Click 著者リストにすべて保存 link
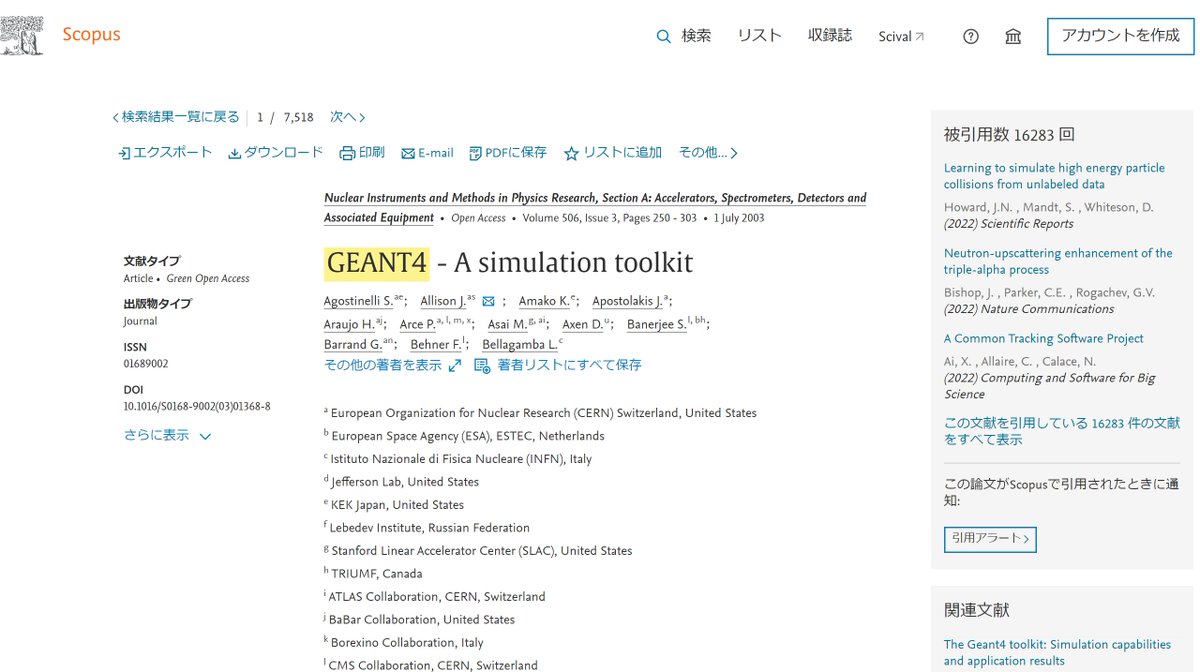This screenshot has width=1200, height=672. coord(569,365)
